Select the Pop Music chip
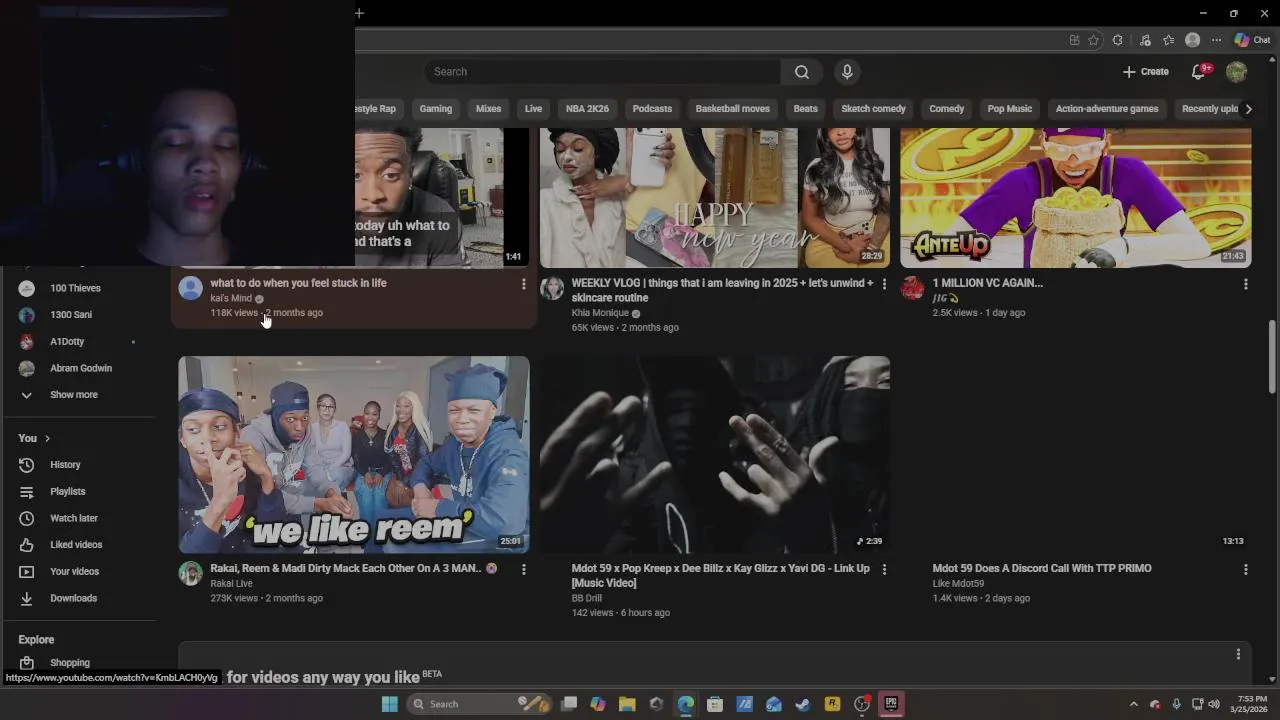1280x720 pixels. coord(1009,109)
